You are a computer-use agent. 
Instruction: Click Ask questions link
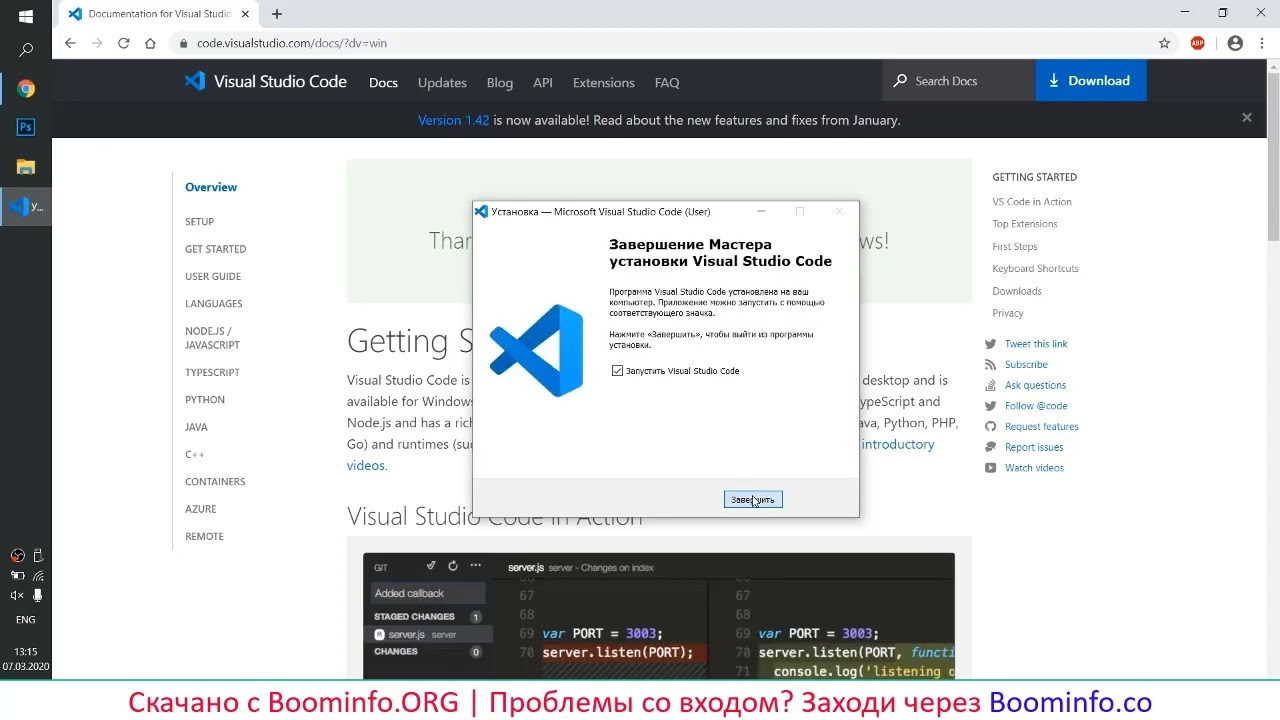1035,385
